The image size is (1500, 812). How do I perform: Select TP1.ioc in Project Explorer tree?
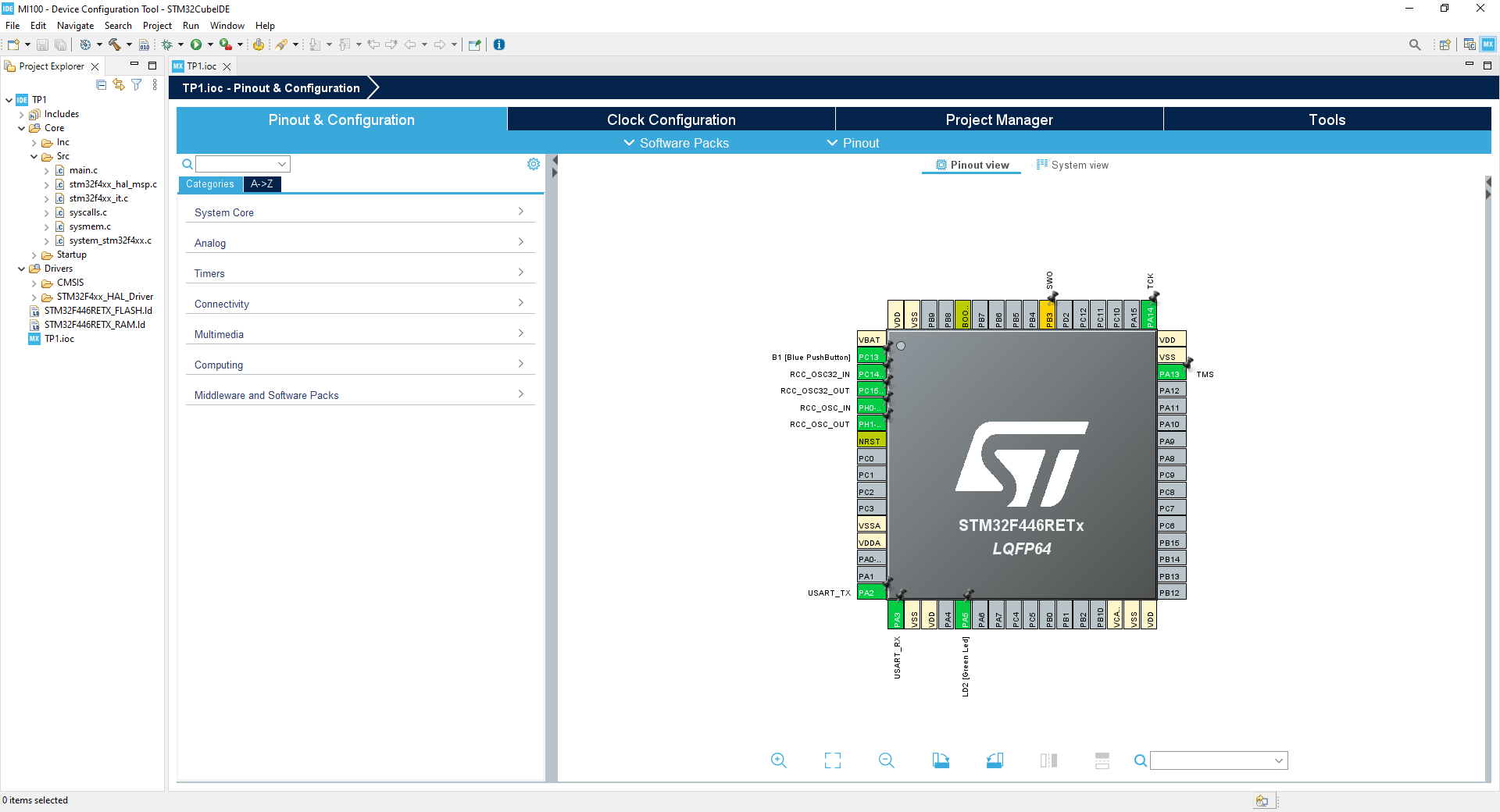[59, 339]
